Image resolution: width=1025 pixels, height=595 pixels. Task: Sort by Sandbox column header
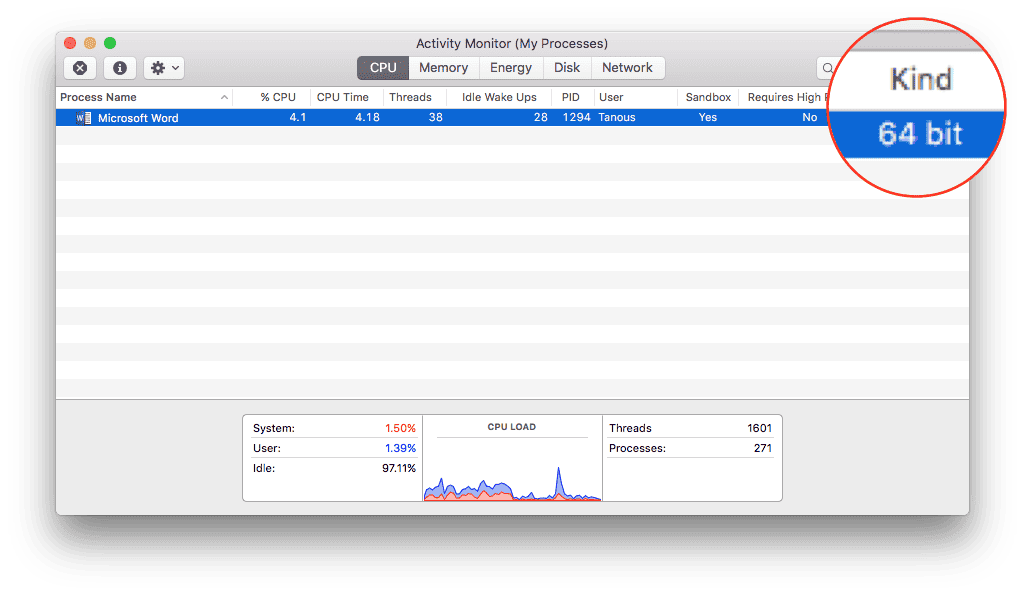tap(708, 97)
